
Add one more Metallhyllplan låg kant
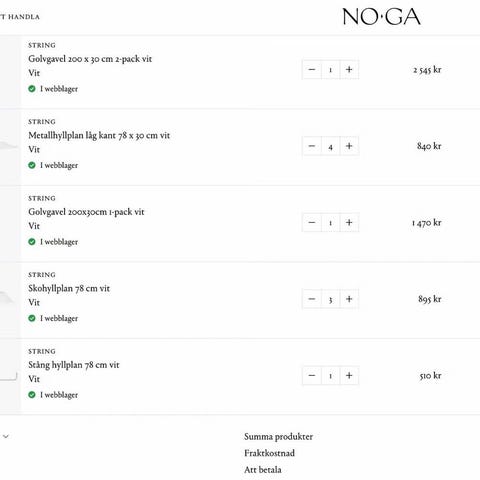[x=349, y=146]
